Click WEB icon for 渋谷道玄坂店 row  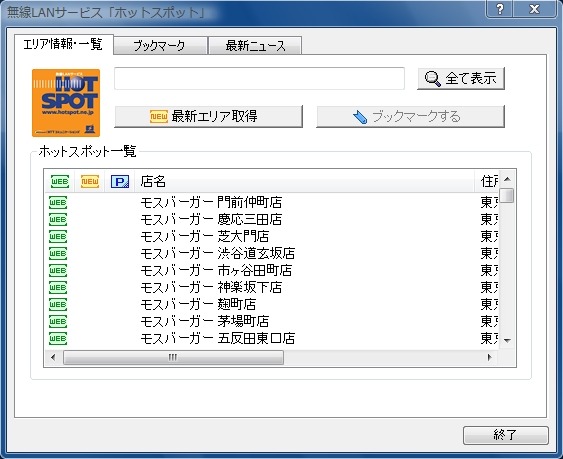coord(58,254)
